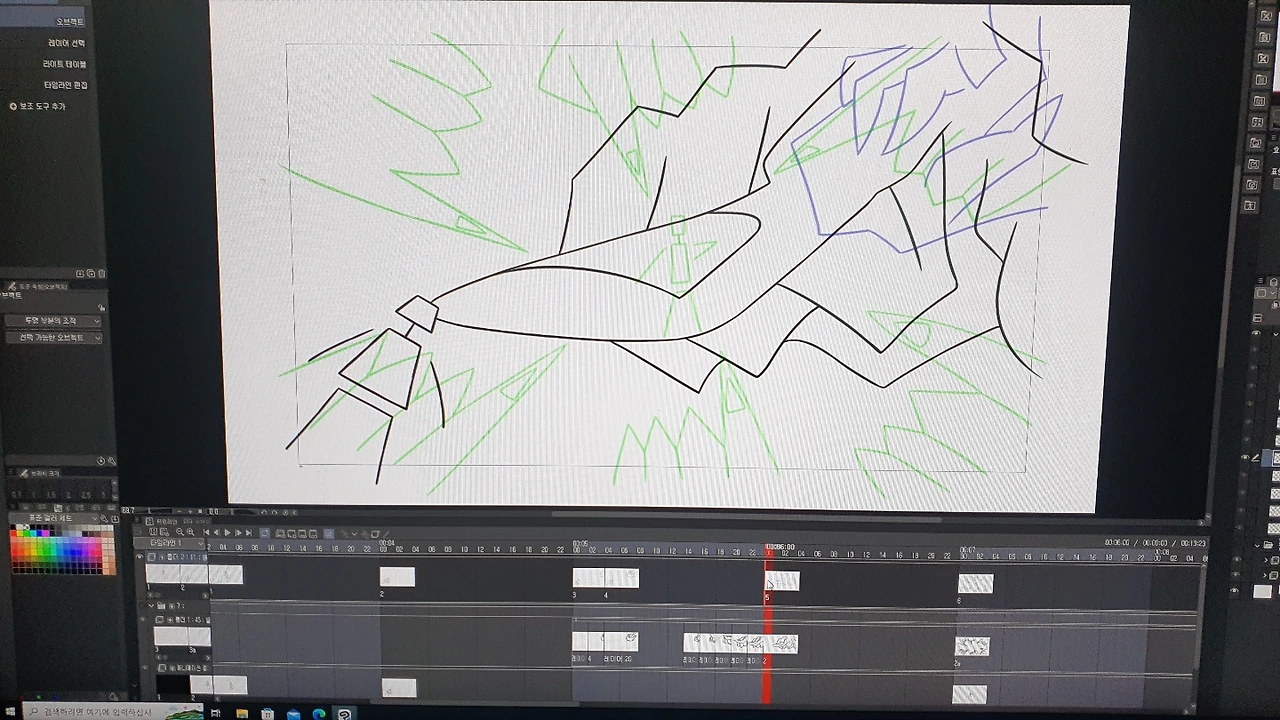Open the 표준 컬러 세트 color set dropdown
The width and height of the screenshot is (1280, 720).
click(x=53, y=518)
